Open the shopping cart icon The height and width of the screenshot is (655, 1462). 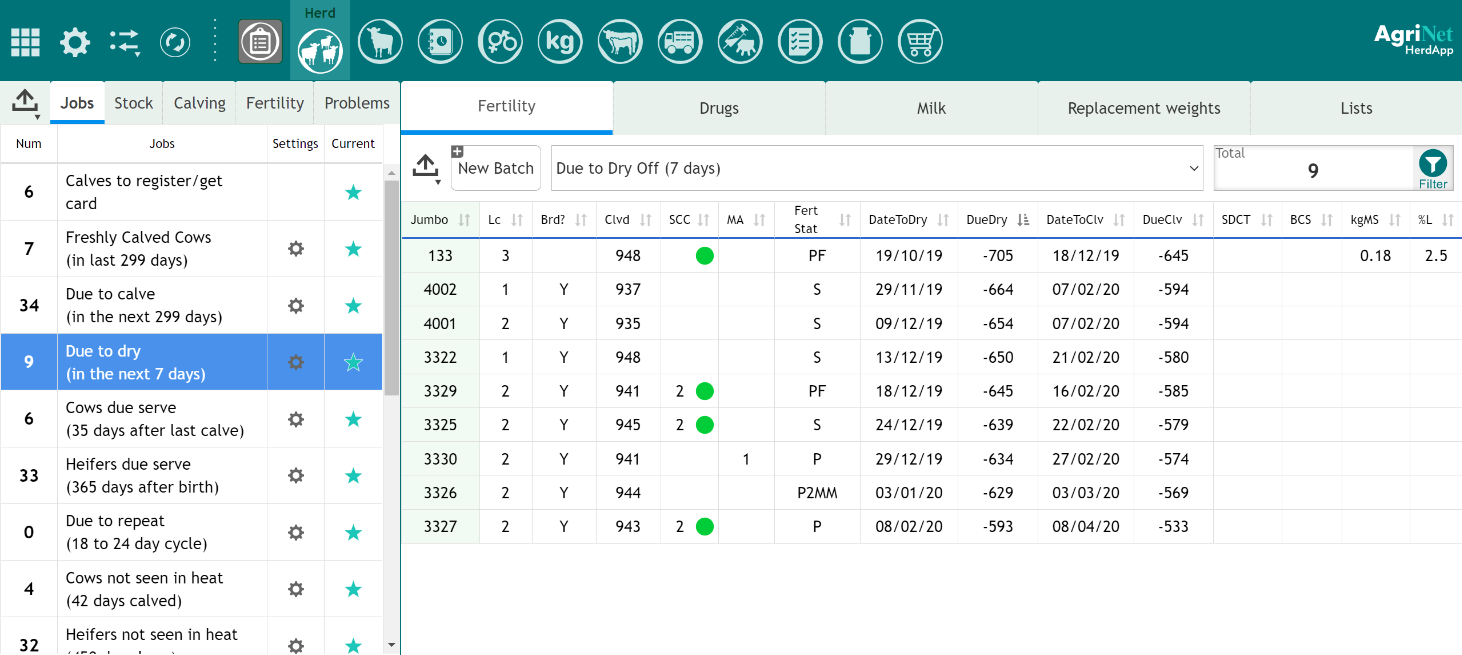(920, 42)
